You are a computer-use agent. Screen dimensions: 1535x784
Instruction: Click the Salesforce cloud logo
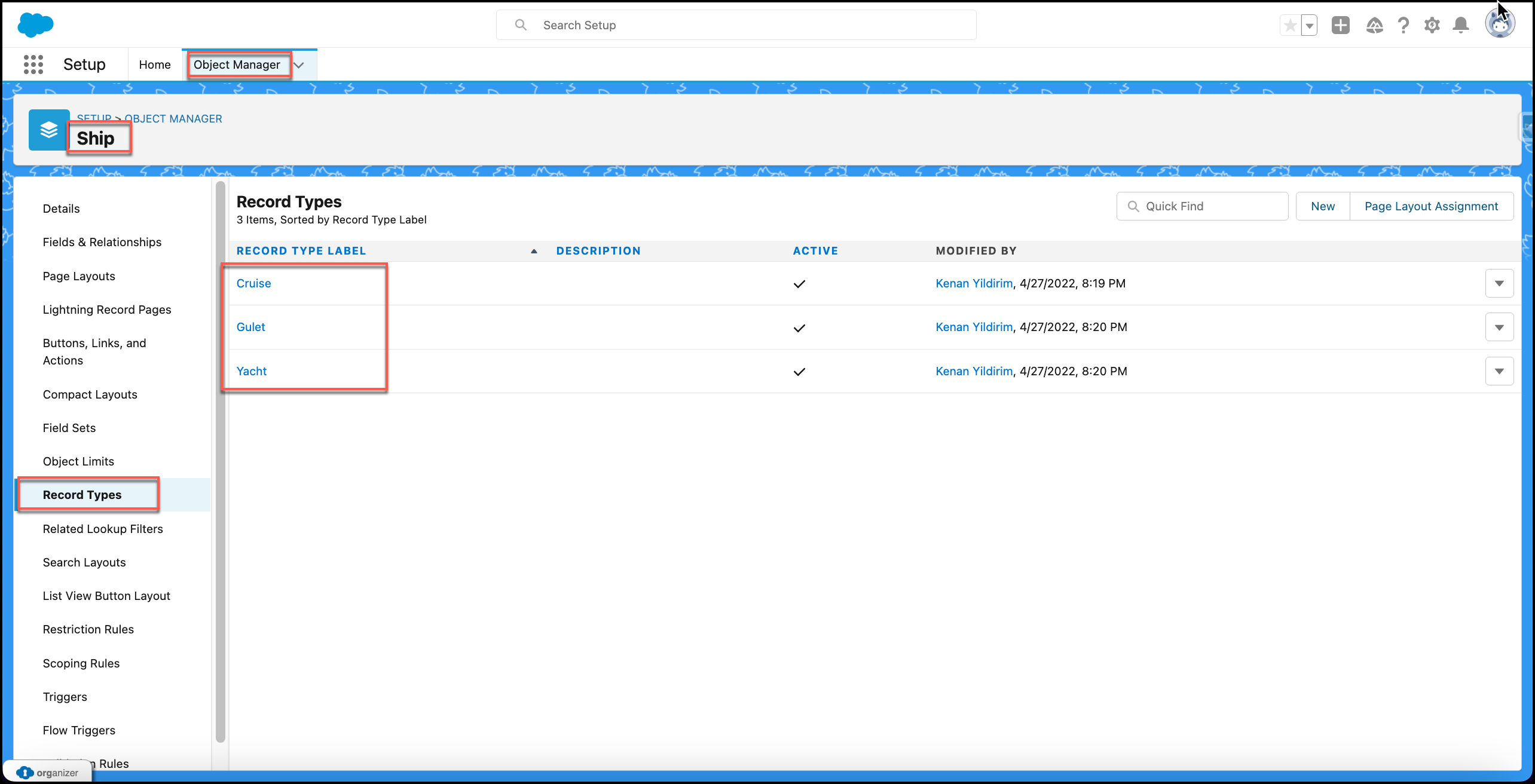(x=35, y=25)
